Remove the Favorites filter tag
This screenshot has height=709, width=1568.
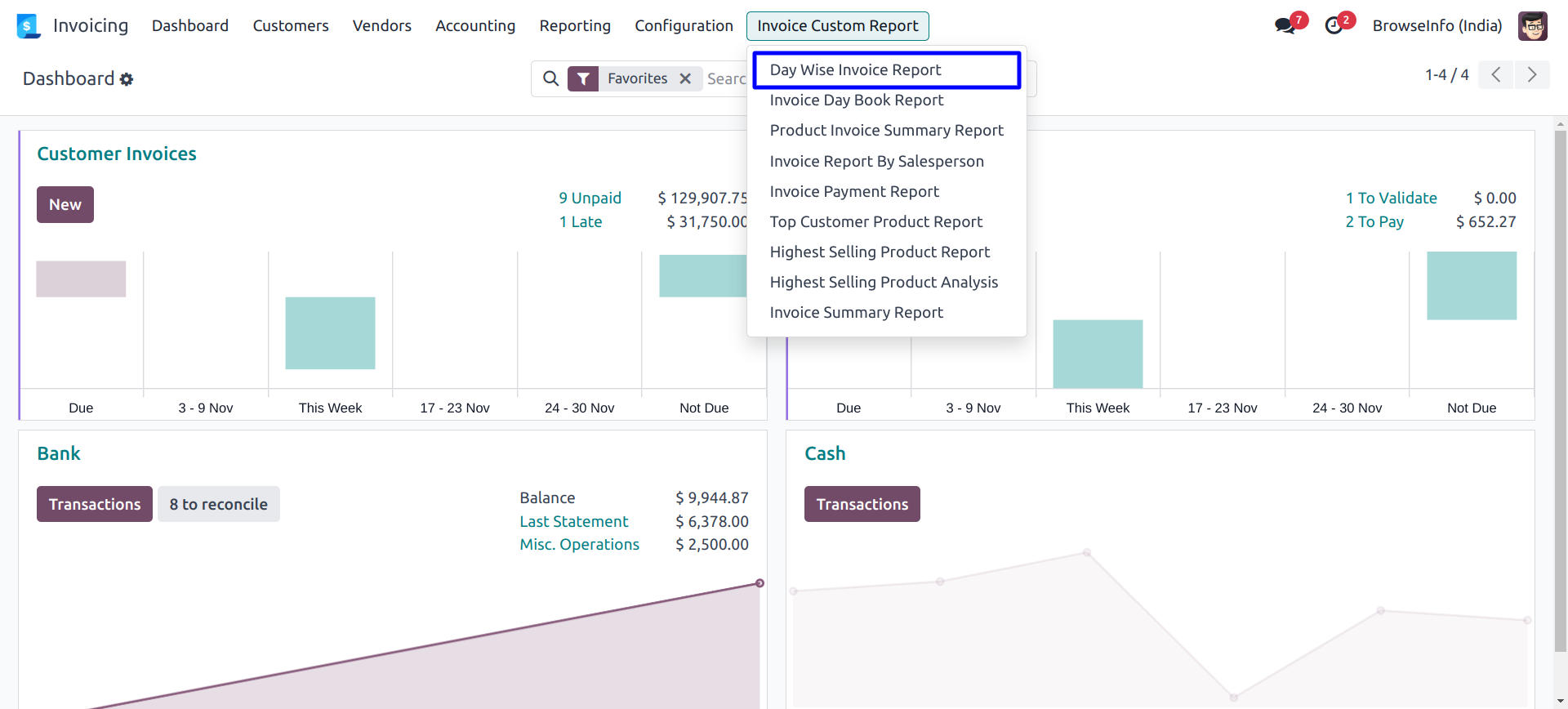(x=685, y=78)
